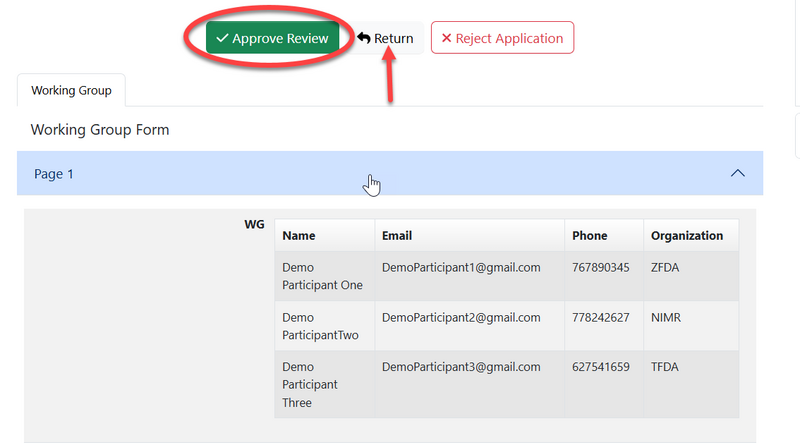Open the Working Group tab
The image size is (800, 445).
[71, 90]
